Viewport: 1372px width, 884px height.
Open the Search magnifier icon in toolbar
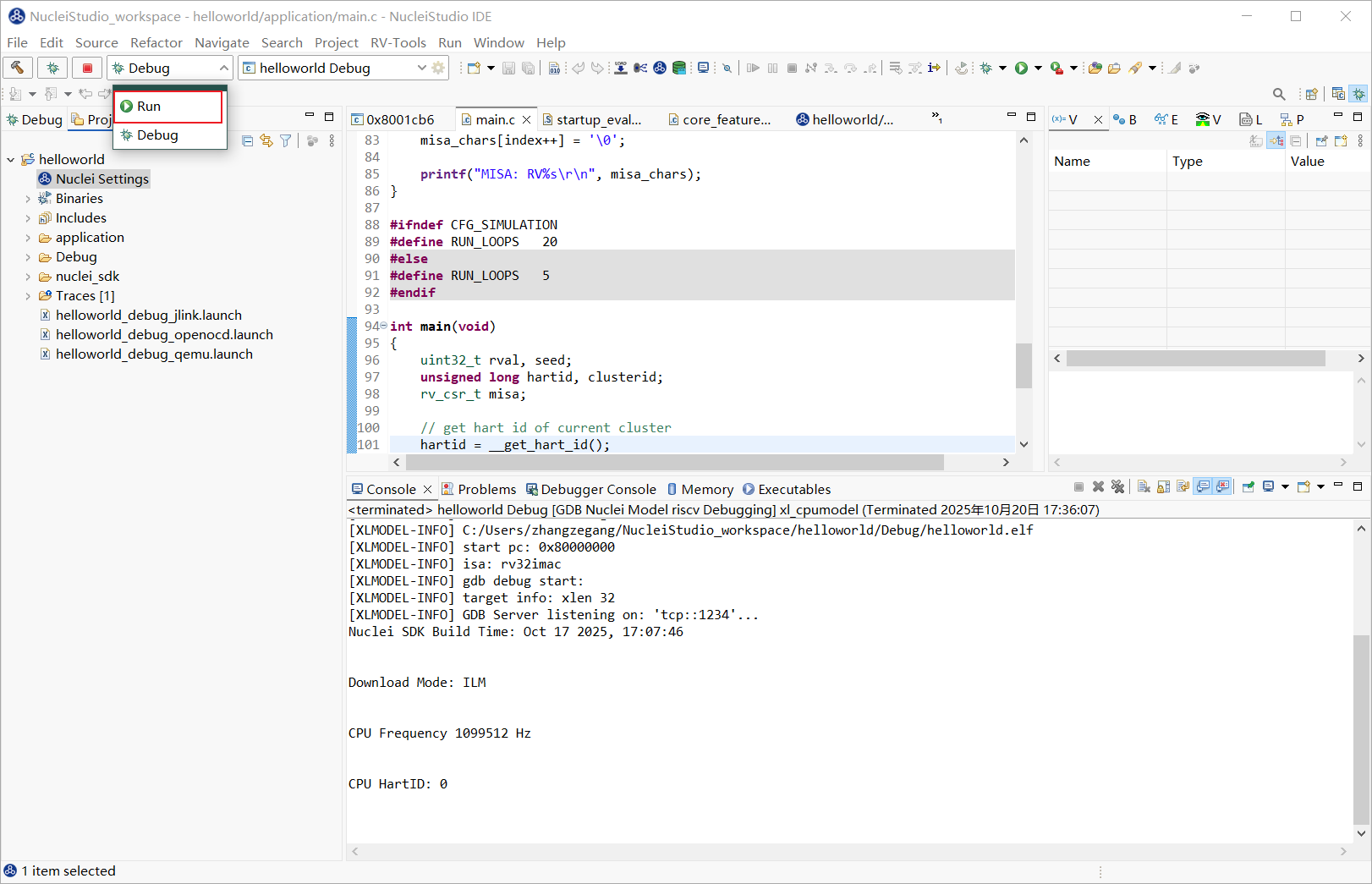[1279, 94]
